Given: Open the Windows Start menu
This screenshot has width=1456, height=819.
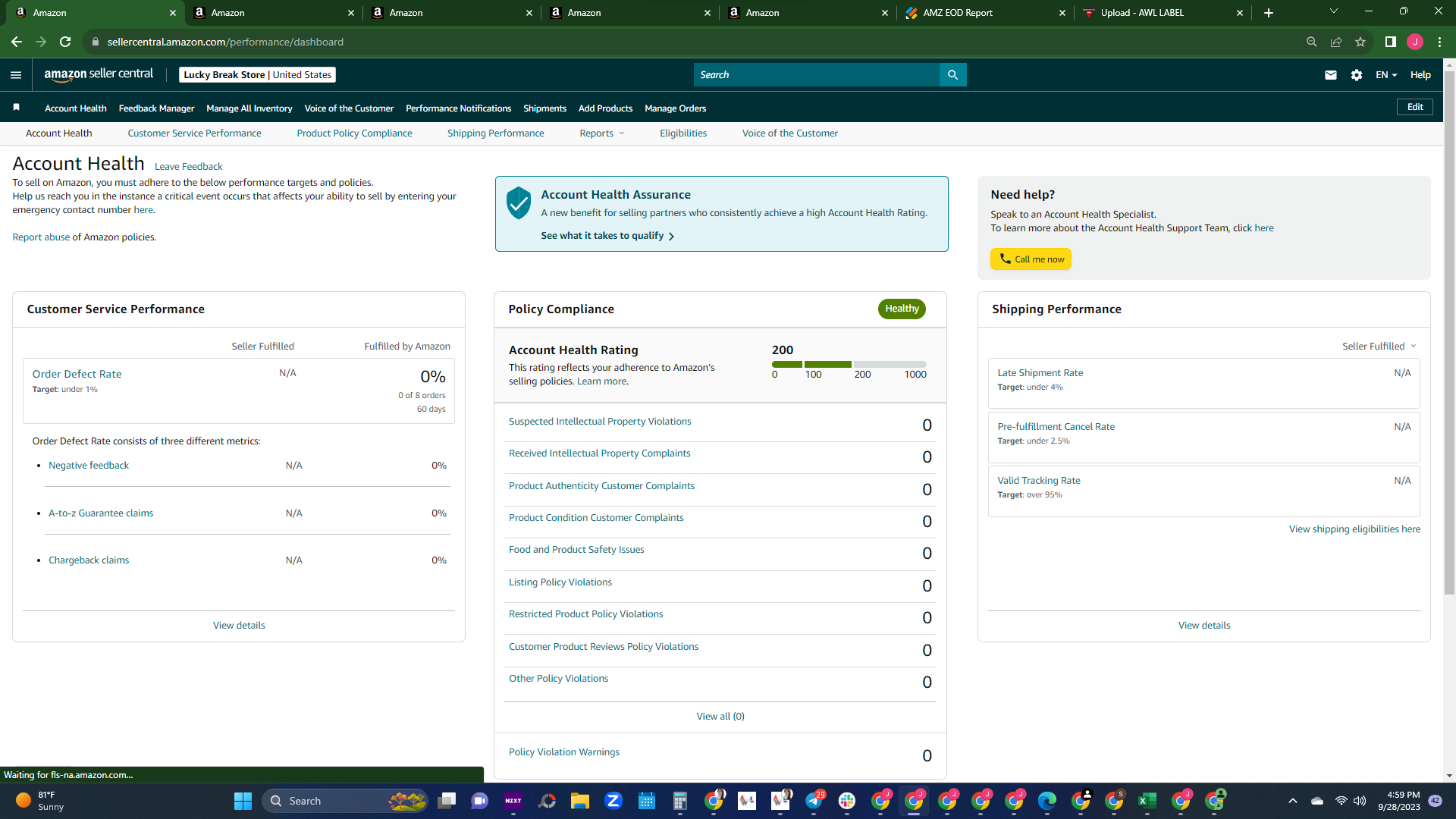Looking at the screenshot, I should coord(243,801).
